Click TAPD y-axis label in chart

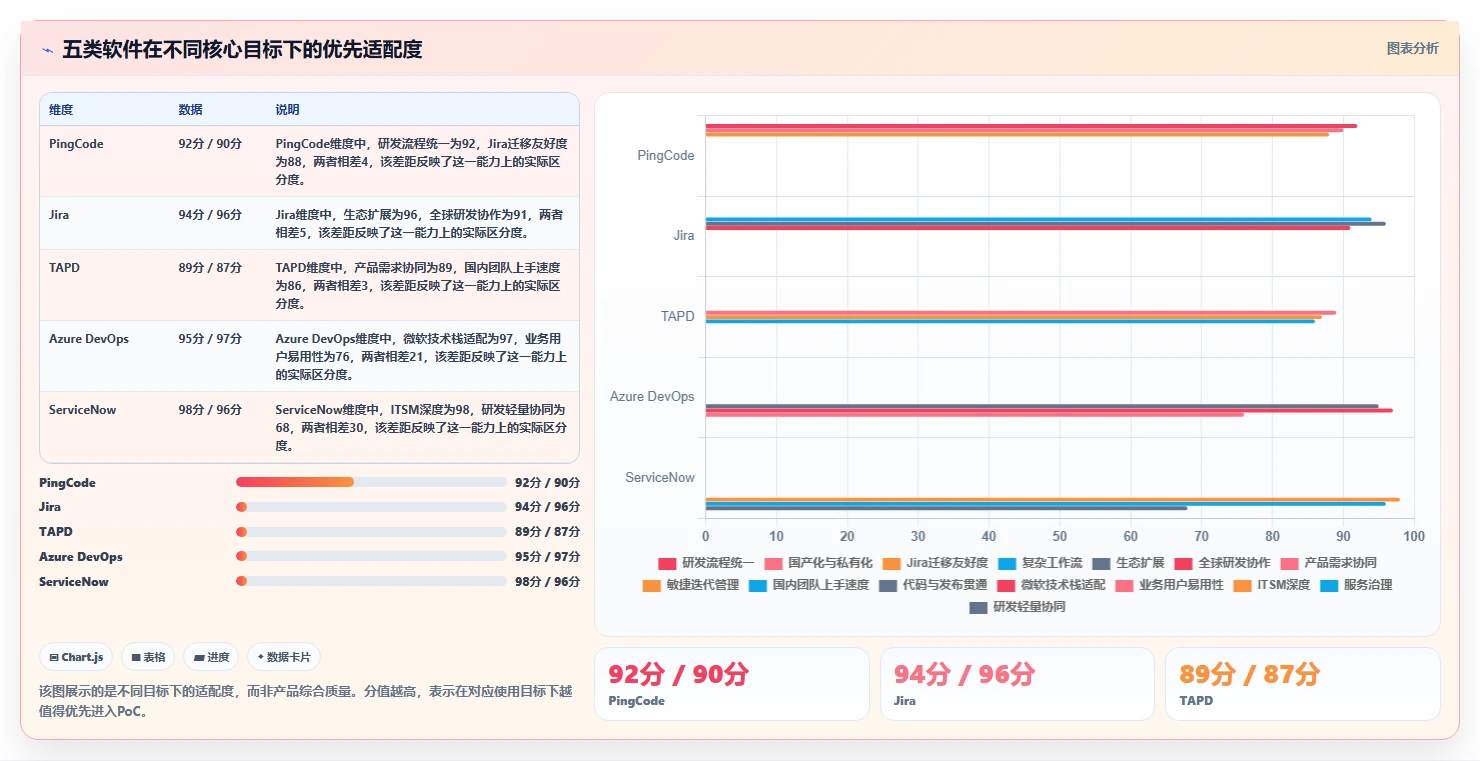click(678, 316)
